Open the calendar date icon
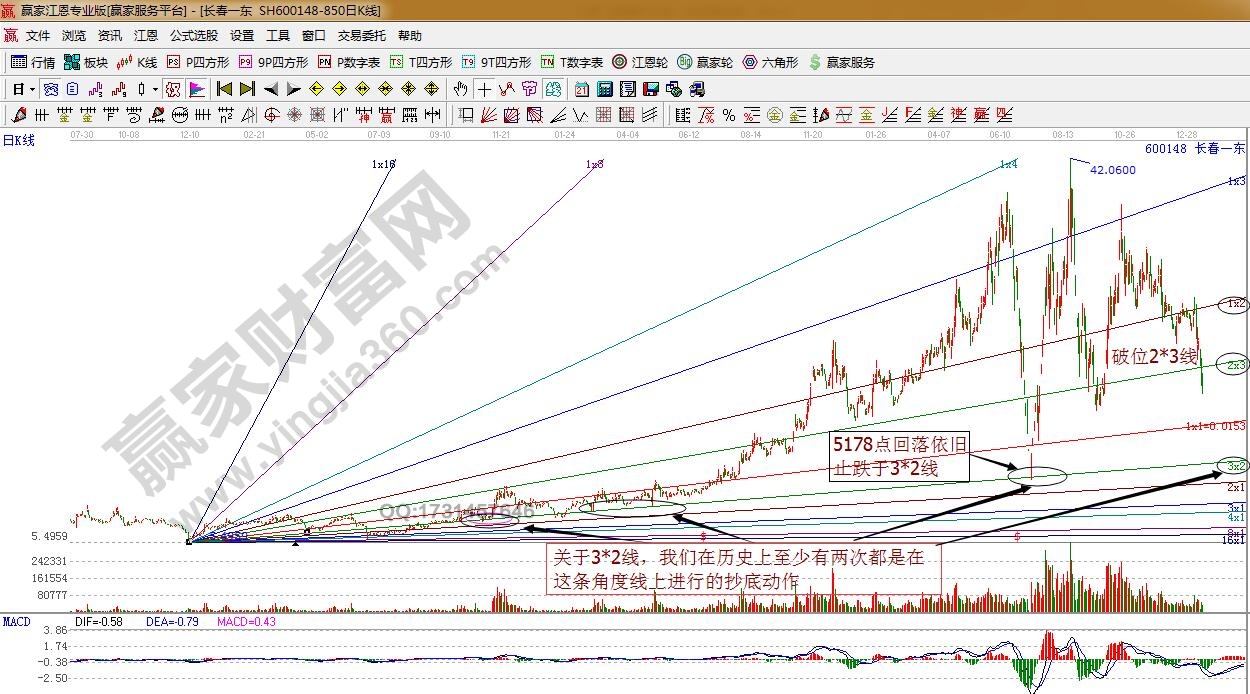The width and height of the screenshot is (1250, 694). pyautogui.click(x=581, y=89)
